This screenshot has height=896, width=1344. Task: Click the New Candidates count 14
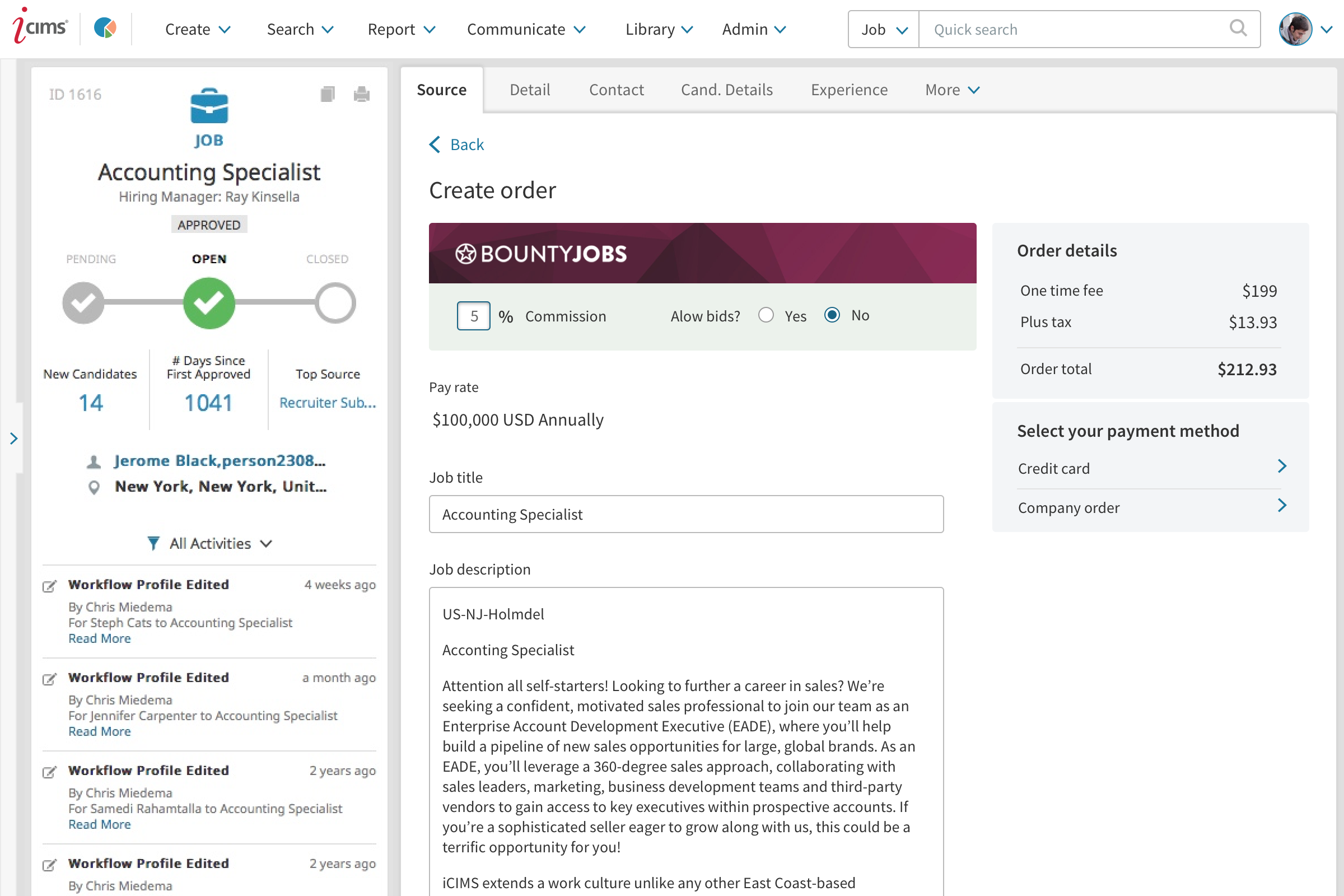coord(90,403)
